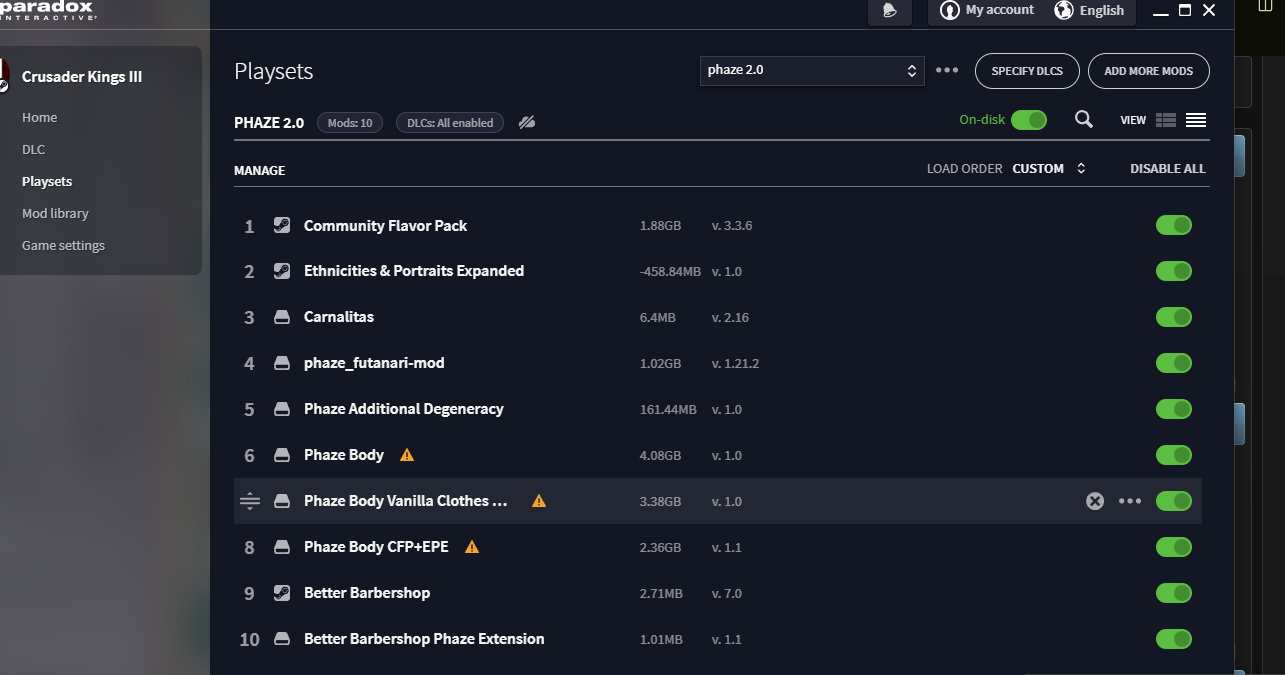Click drive icon for Phaze Body Vanilla Clothes
The height and width of the screenshot is (675, 1285).
coord(282,501)
